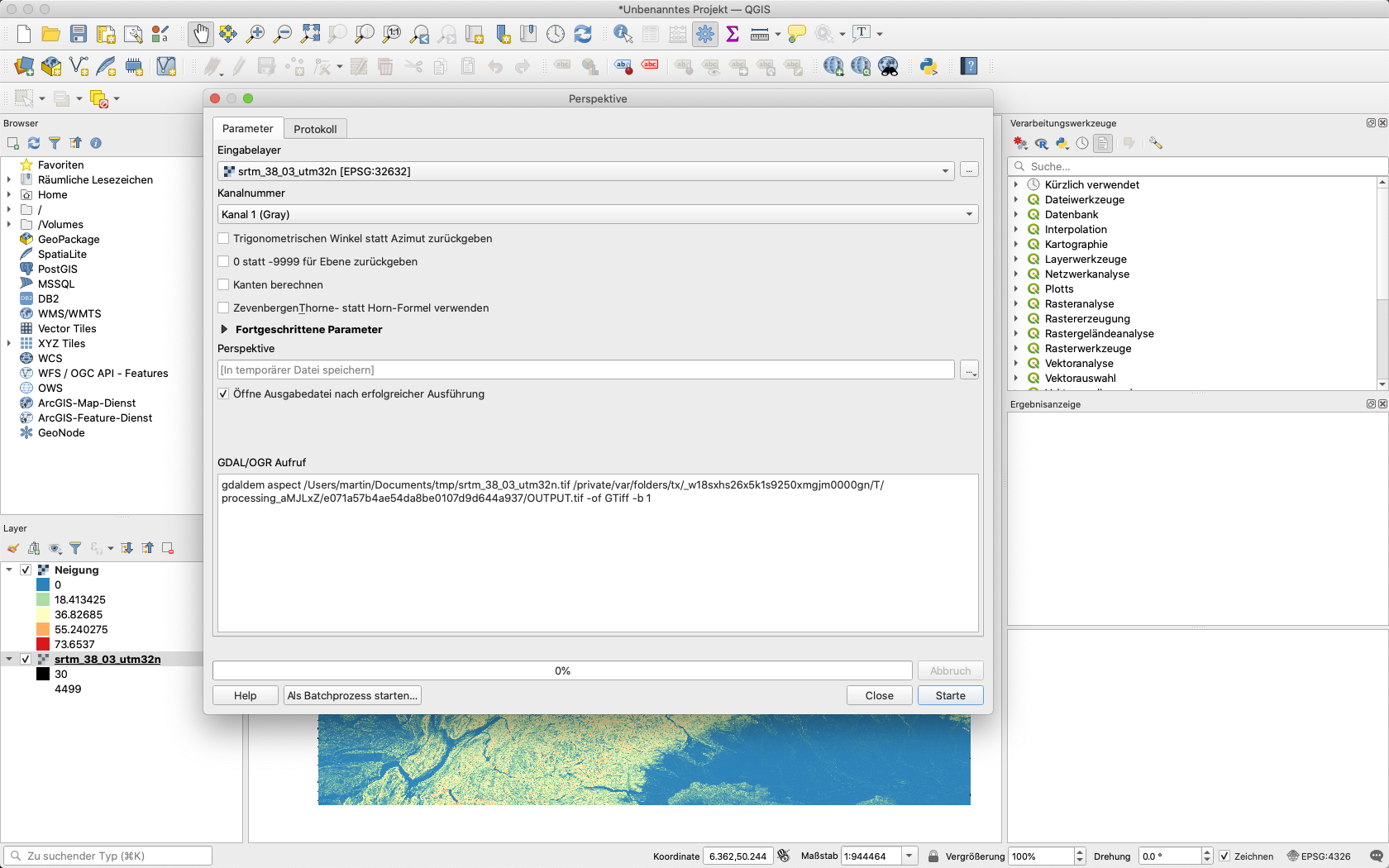Click the Refresh map icon
Viewport: 1389px width, 868px height.
(x=583, y=34)
